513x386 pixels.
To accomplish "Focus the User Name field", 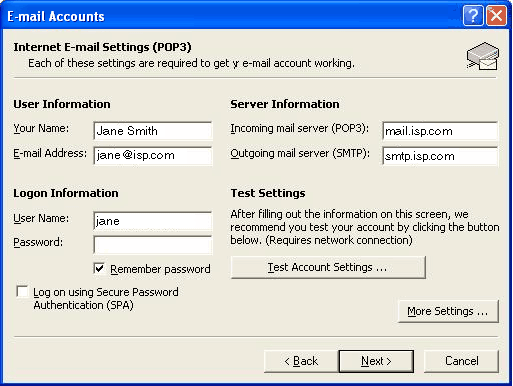I will tap(153, 221).
